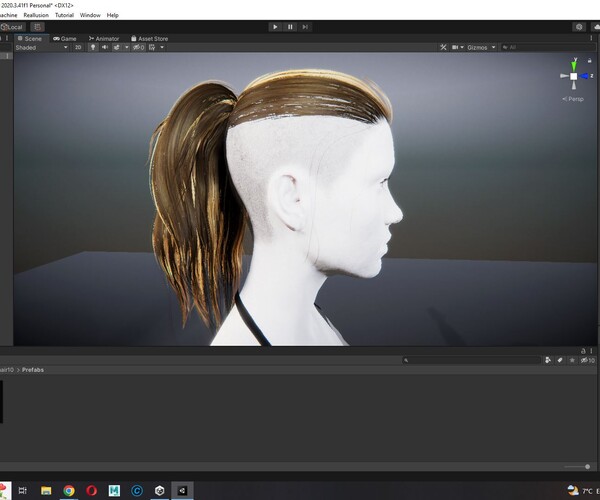600x500 pixels.
Task: Toggle the gizmo rotation lock icon
Action: pos(589,60)
